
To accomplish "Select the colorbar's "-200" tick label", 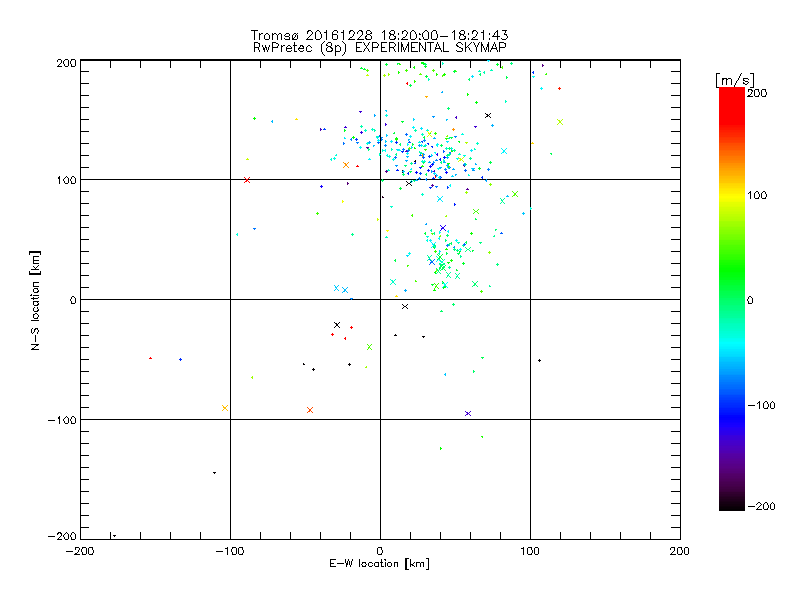I will click(761, 506).
